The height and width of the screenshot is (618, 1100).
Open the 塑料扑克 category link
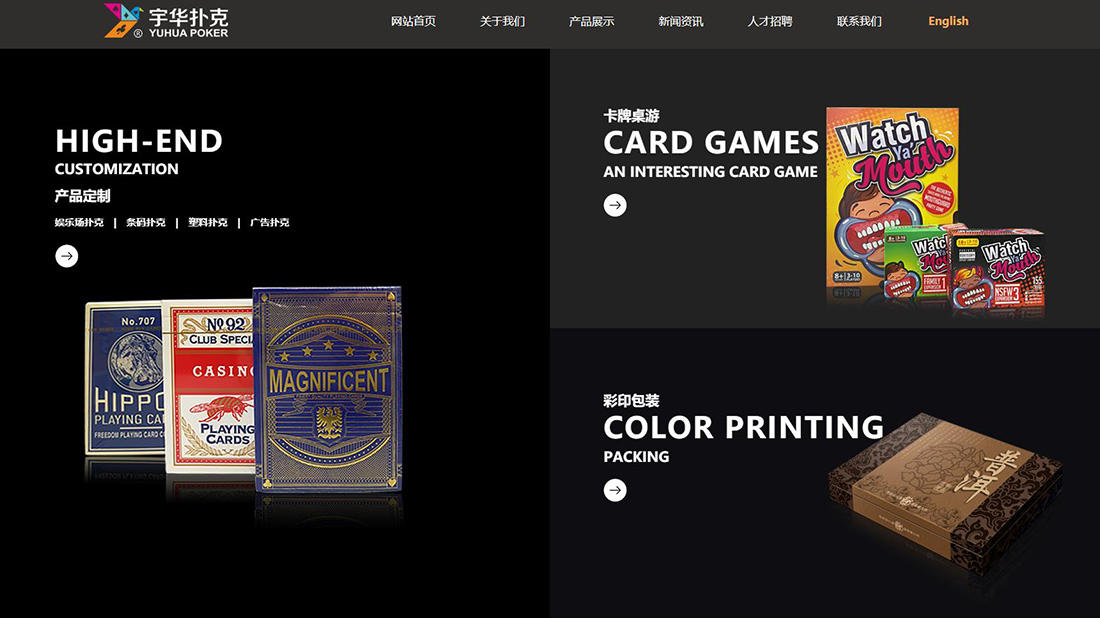pyautogui.click(x=208, y=222)
